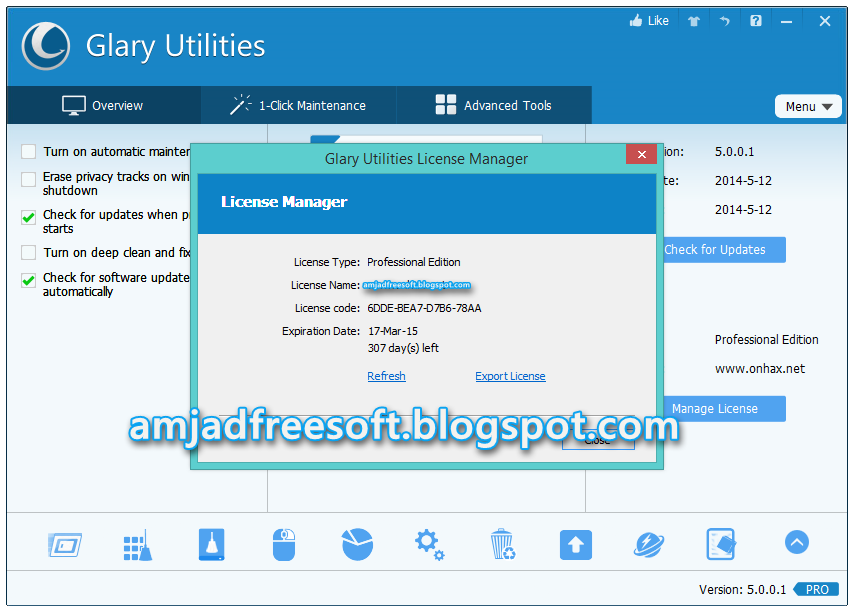Select the internet booster globe icon
The image size is (855, 612).
pos(648,544)
